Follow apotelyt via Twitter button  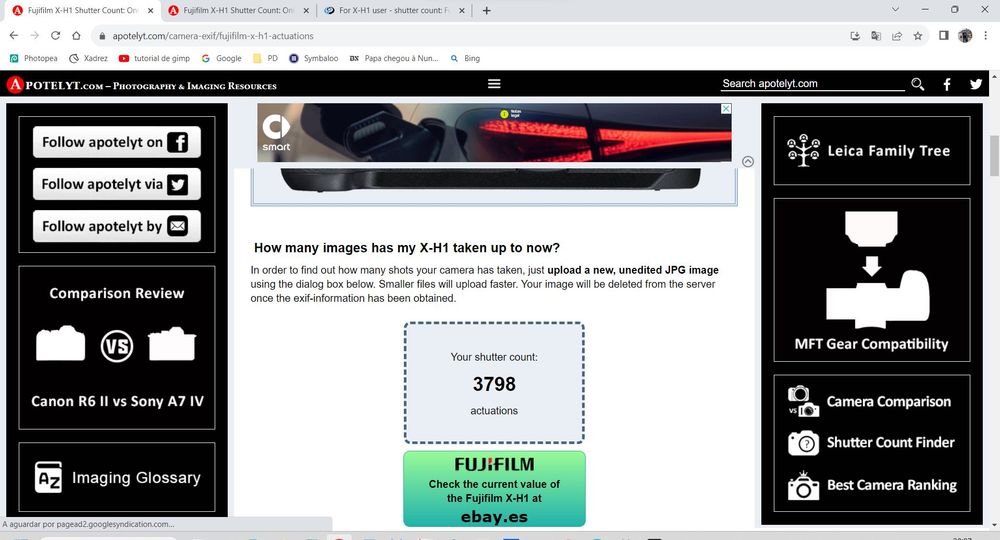(x=117, y=184)
